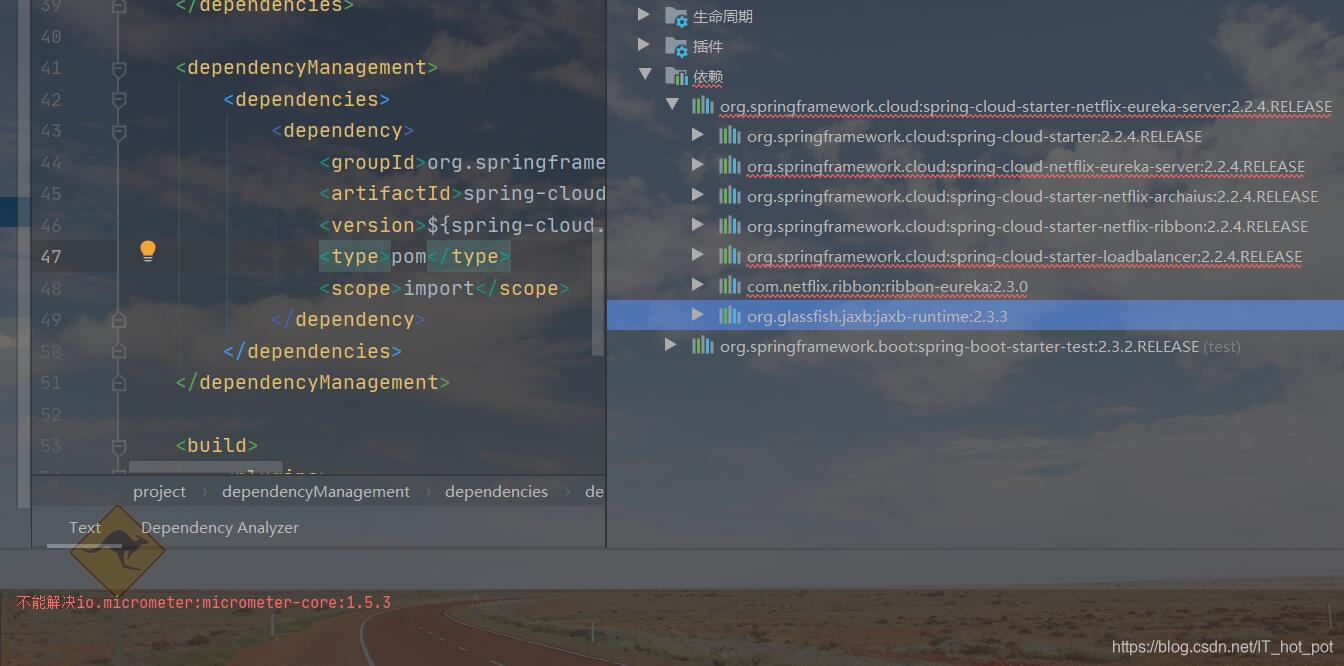
Task: Expand spring-cloud-starter:2.2.4.RELEASE dependency
Action: [698, 135]
